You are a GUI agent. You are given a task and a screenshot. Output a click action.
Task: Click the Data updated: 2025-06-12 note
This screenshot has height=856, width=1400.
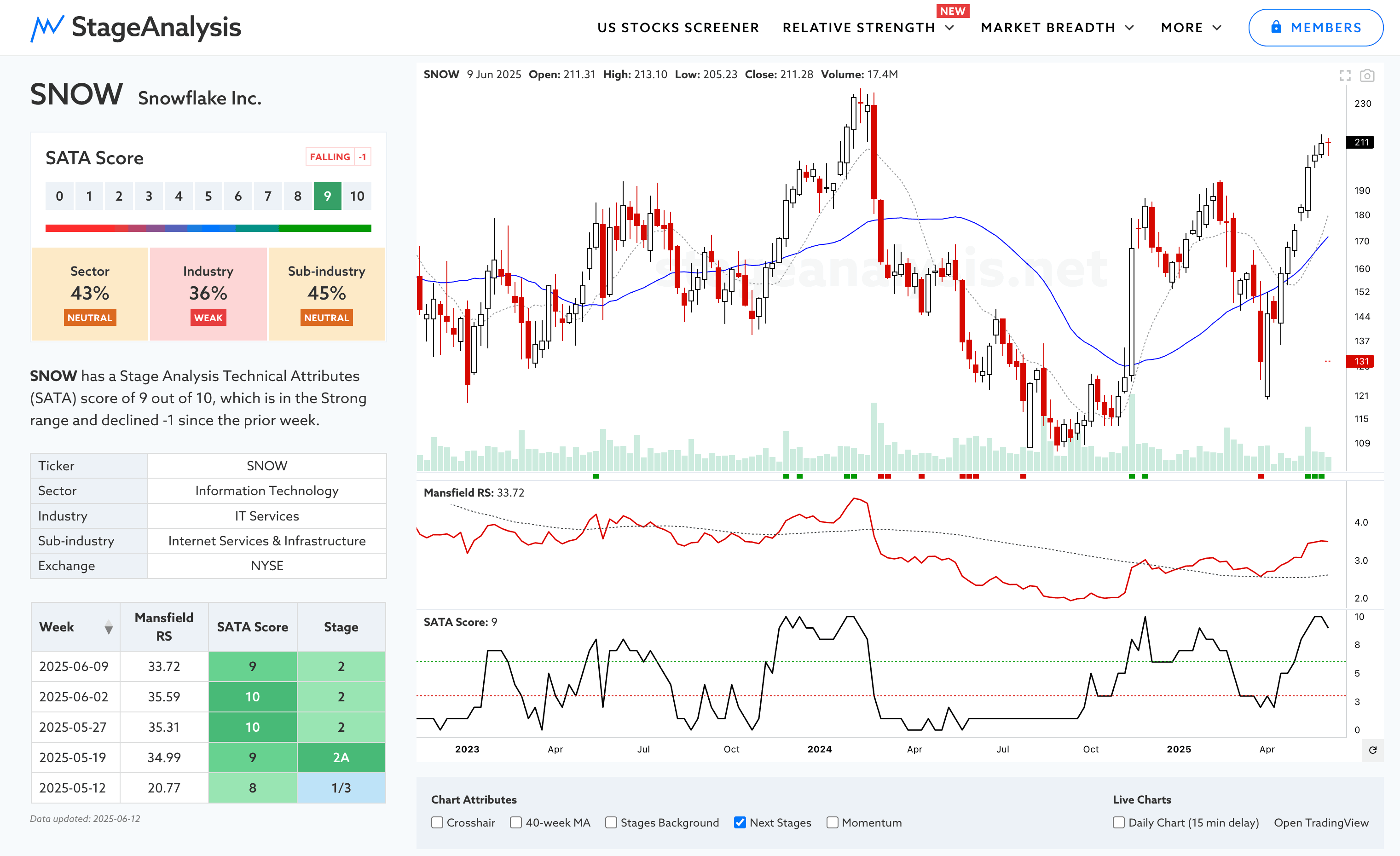tap(85, 819)
